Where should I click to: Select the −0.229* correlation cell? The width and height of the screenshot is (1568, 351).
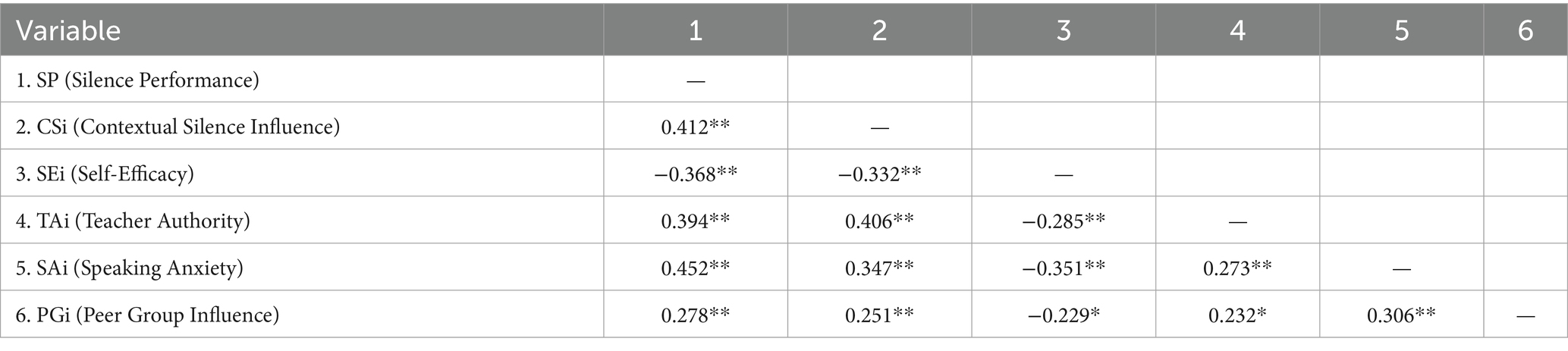(x=1064, y=315)
